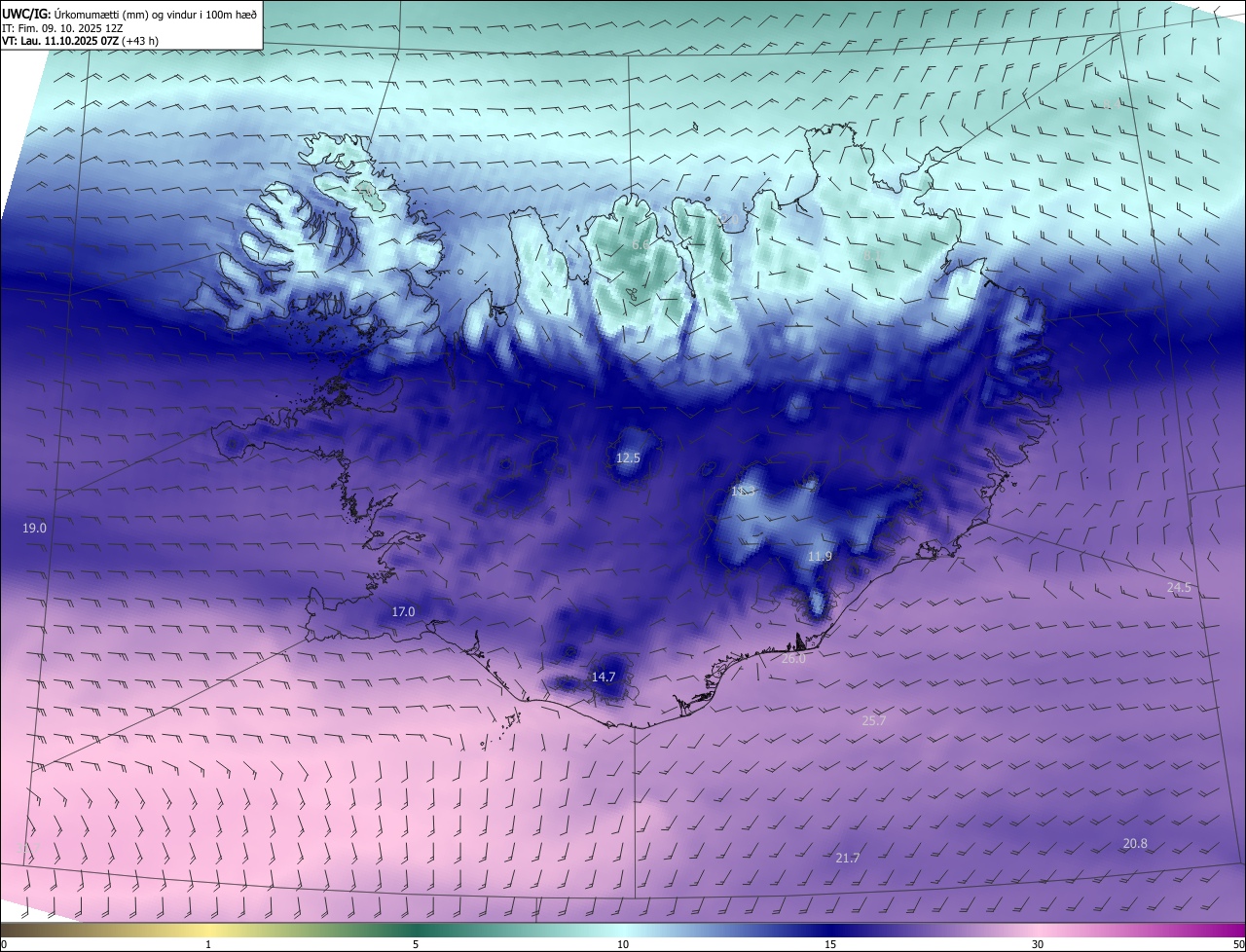Click the faint 6.6 value label in the north
The image size is (1246, 952).
[640, 245]
